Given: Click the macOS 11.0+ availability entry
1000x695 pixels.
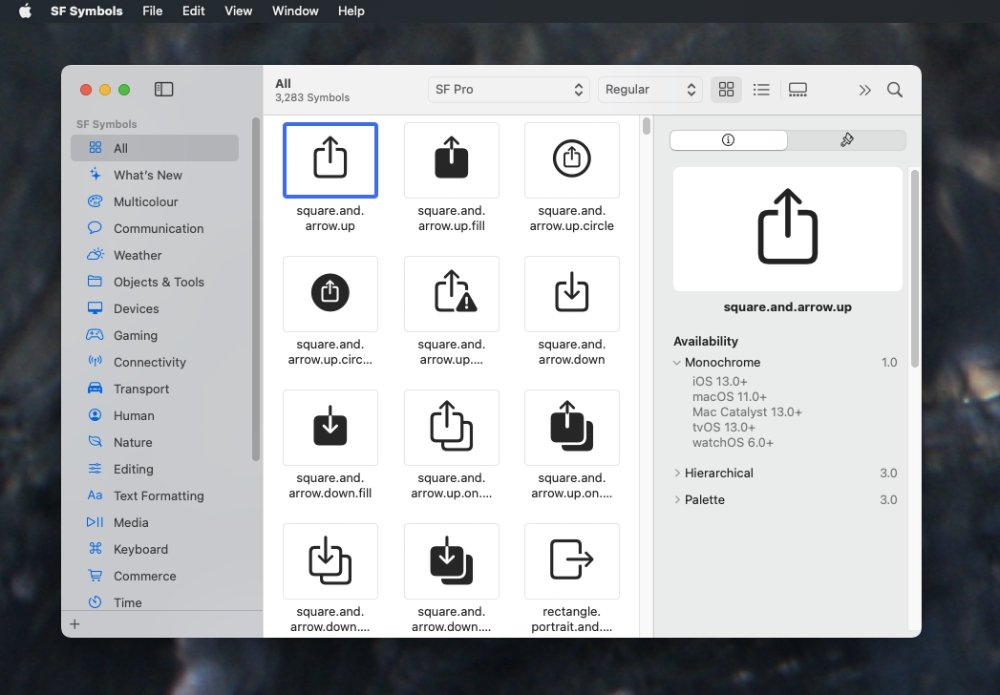Looking at the screenshot, I should (x=730, y=397).
